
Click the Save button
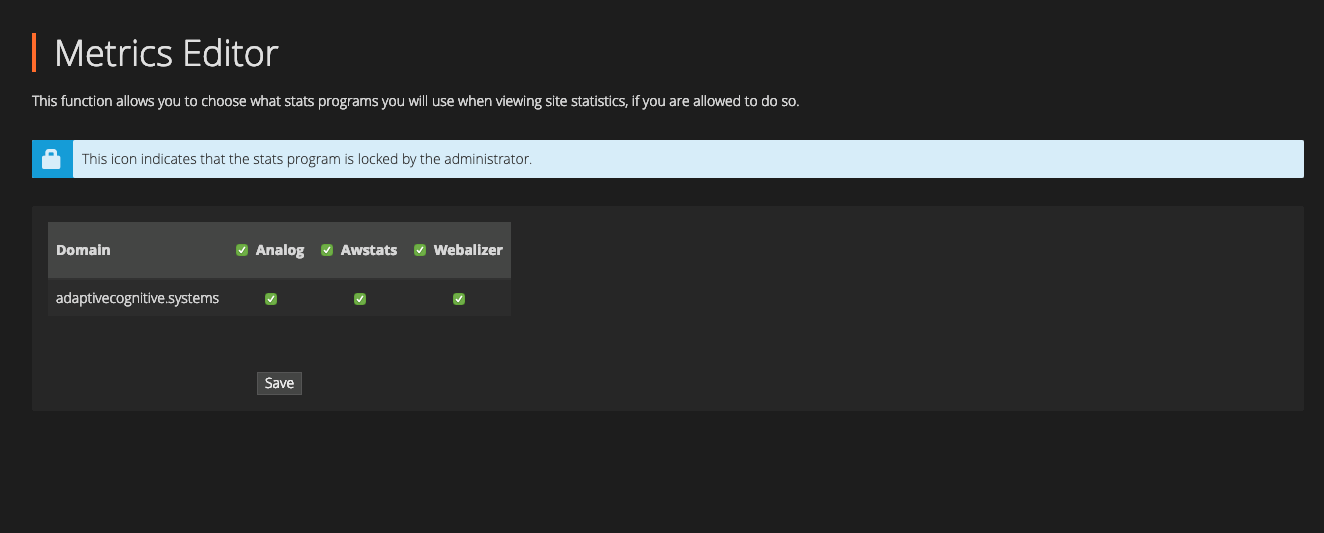[x=279, y=383]
